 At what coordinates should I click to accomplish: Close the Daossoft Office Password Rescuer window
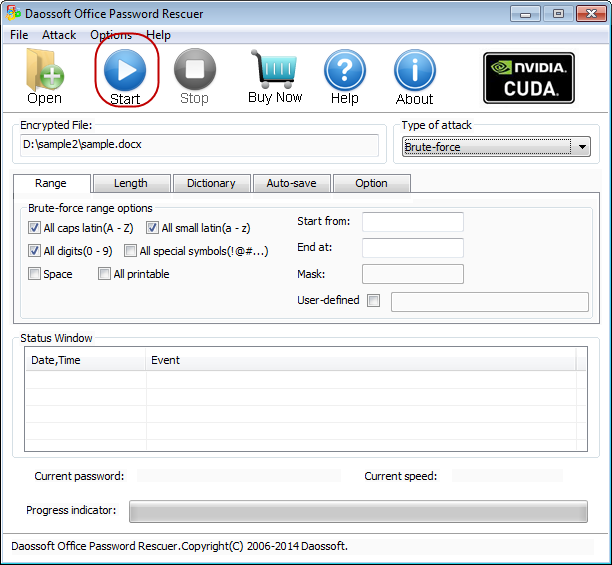tap(591, 14)
